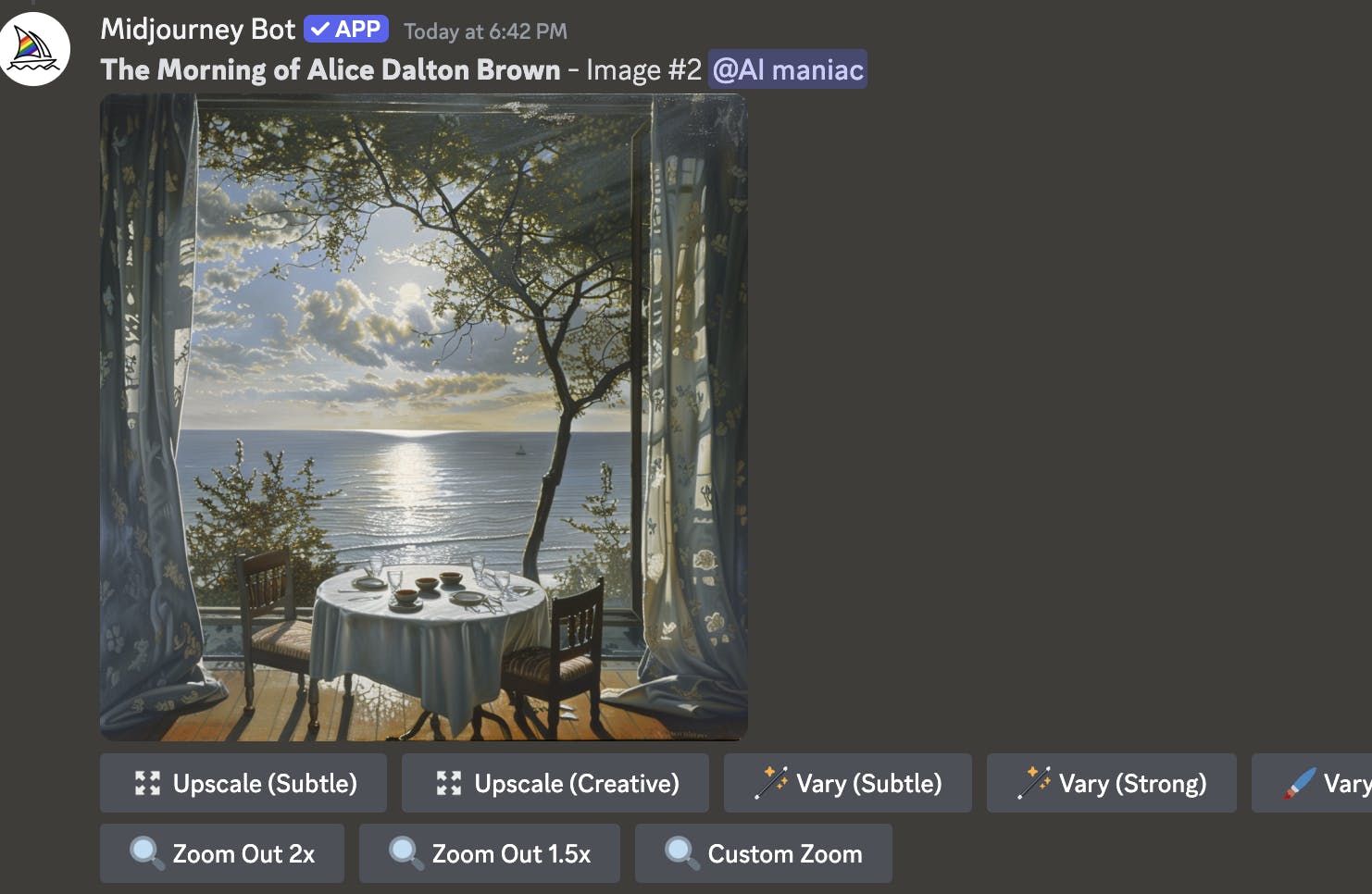Open the generated seaside painting image

tap(424, 417)
